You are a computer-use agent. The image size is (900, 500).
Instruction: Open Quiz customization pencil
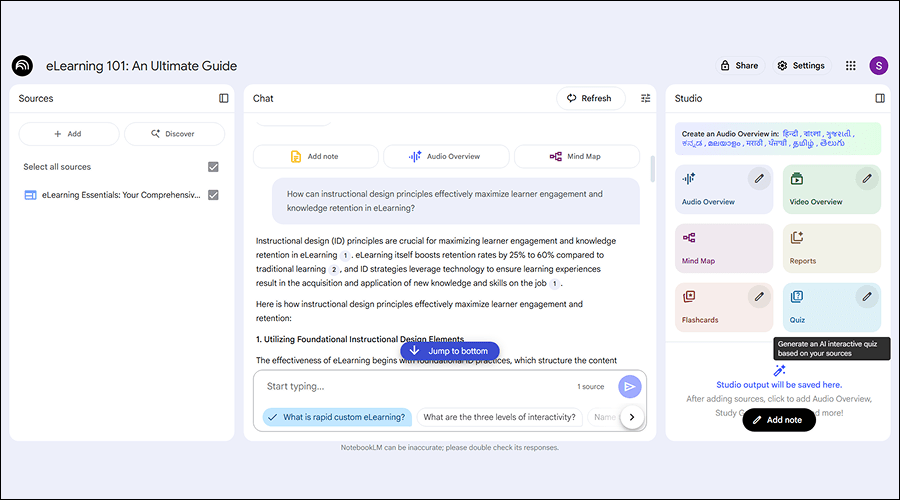click(867, 296)
